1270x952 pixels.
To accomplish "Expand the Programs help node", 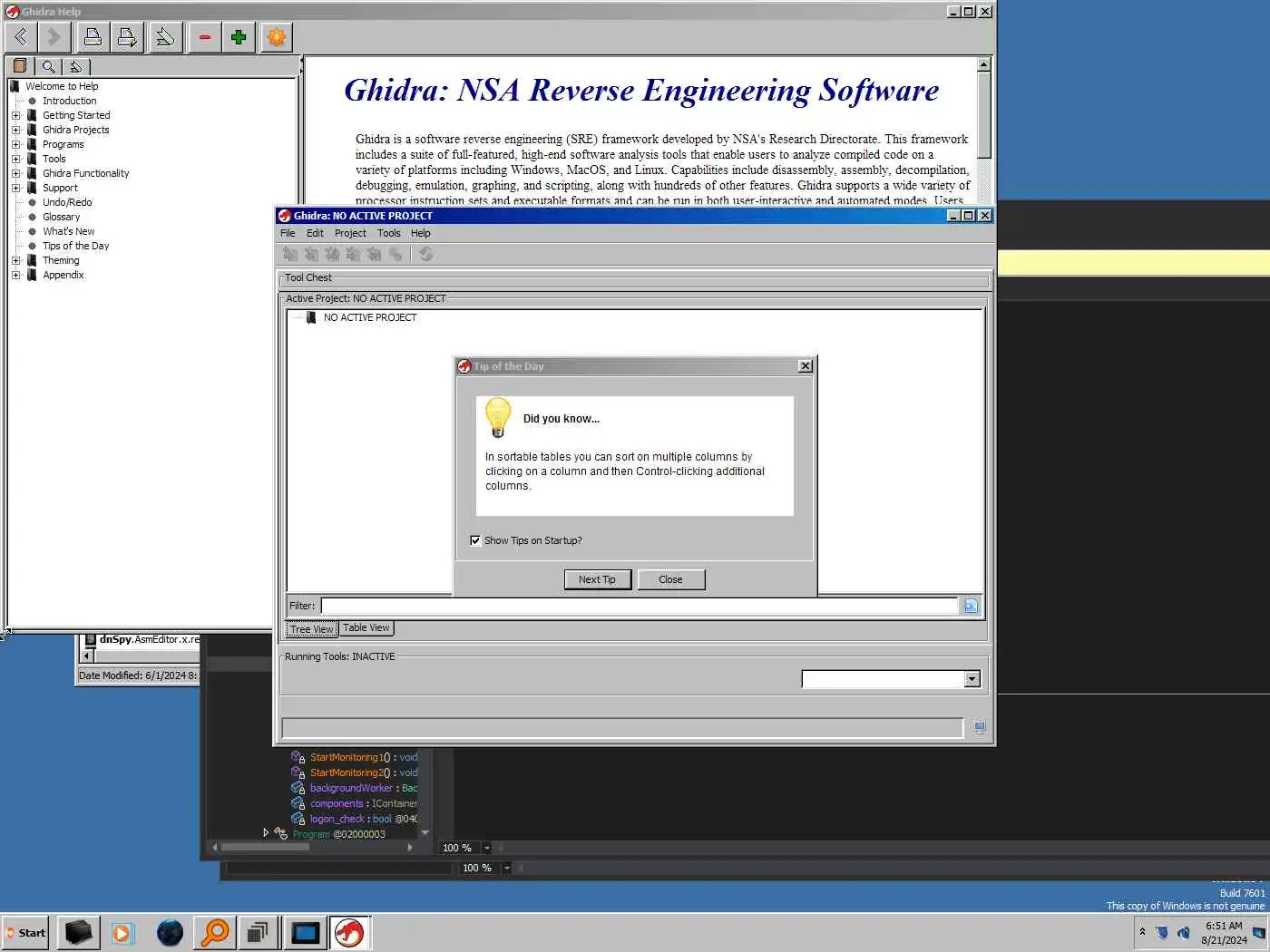I will [x=15, y=144].
